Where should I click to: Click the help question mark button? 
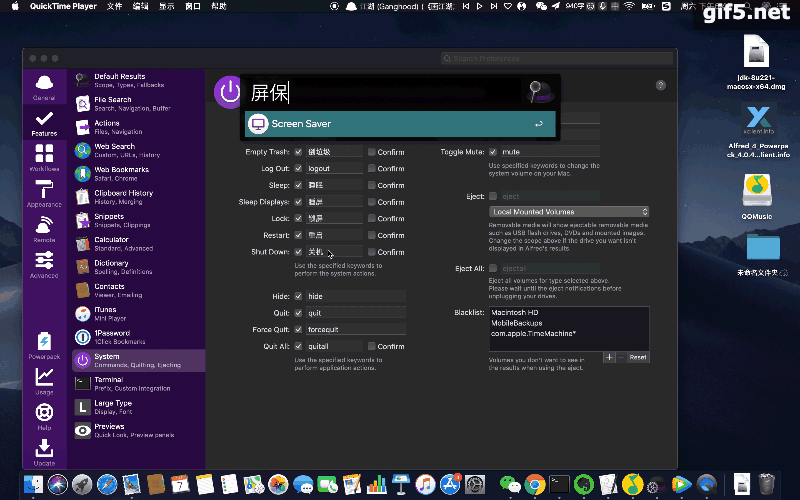coord(661,85)
